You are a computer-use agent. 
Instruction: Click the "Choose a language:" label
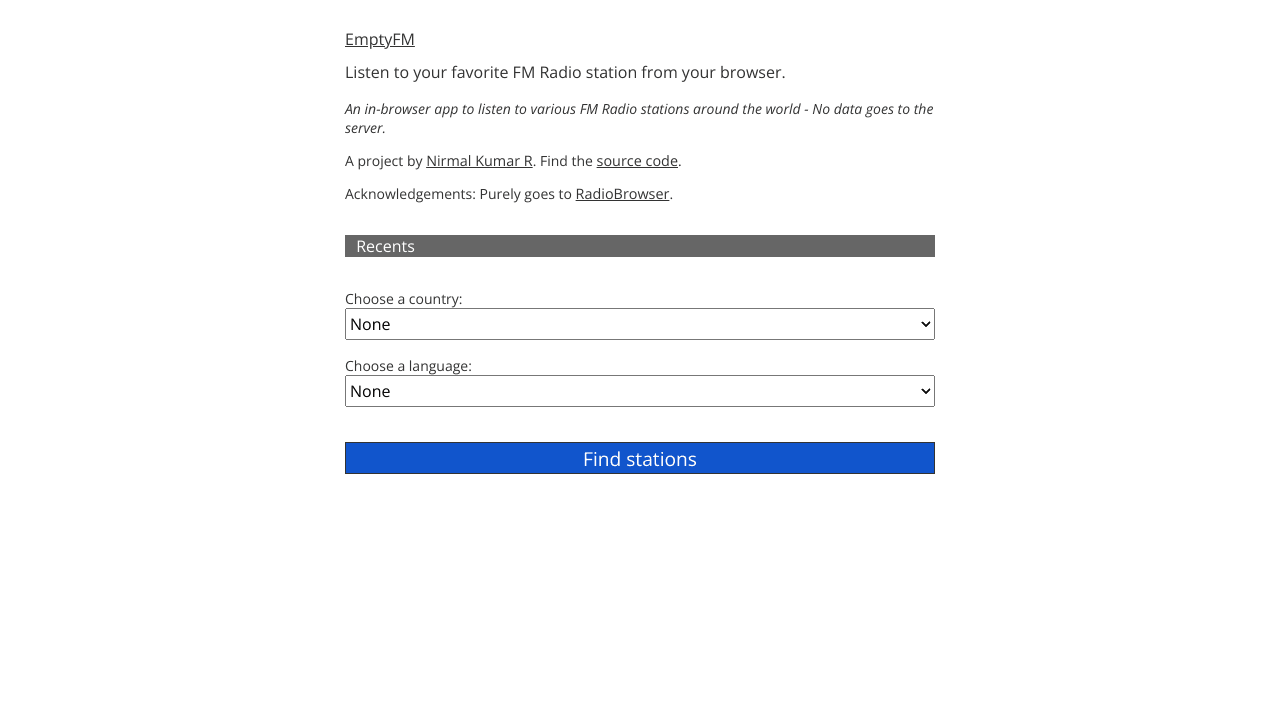(408, 366)
